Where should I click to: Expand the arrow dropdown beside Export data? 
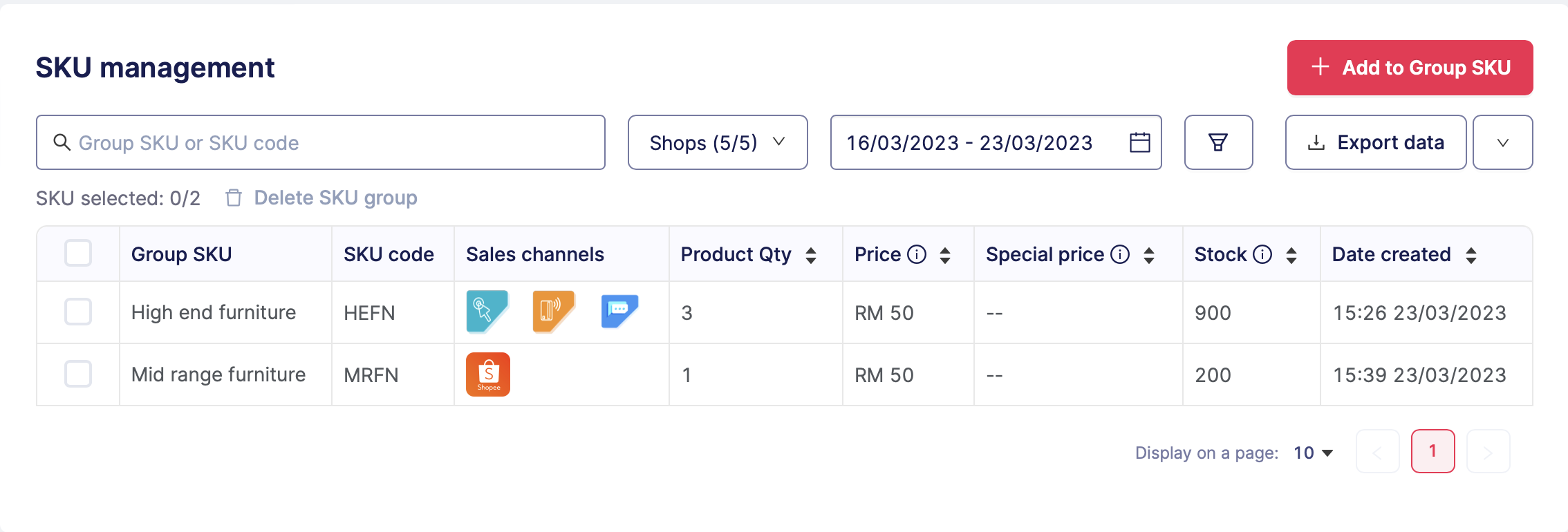tap(1502, 142)
